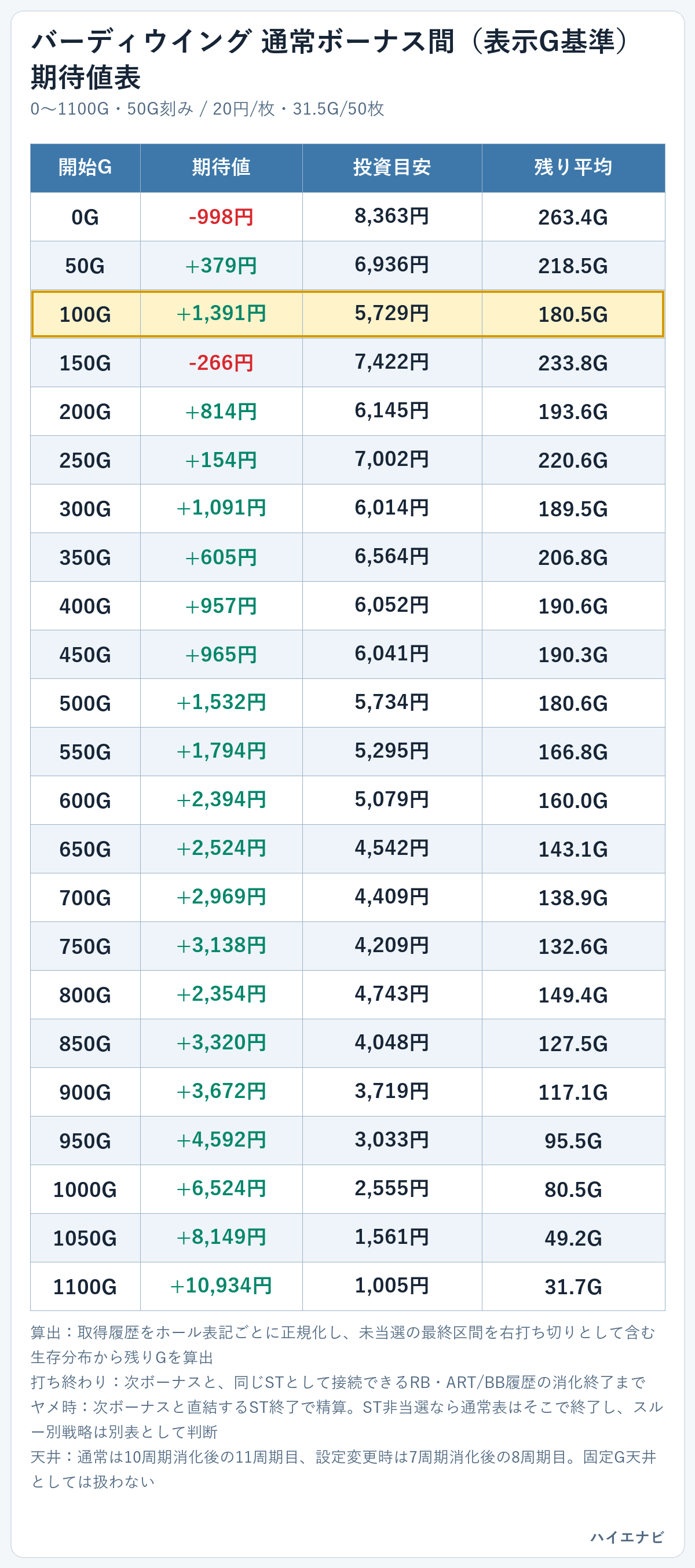Click the 95.5G remaining average cell

click(573, 1141)
